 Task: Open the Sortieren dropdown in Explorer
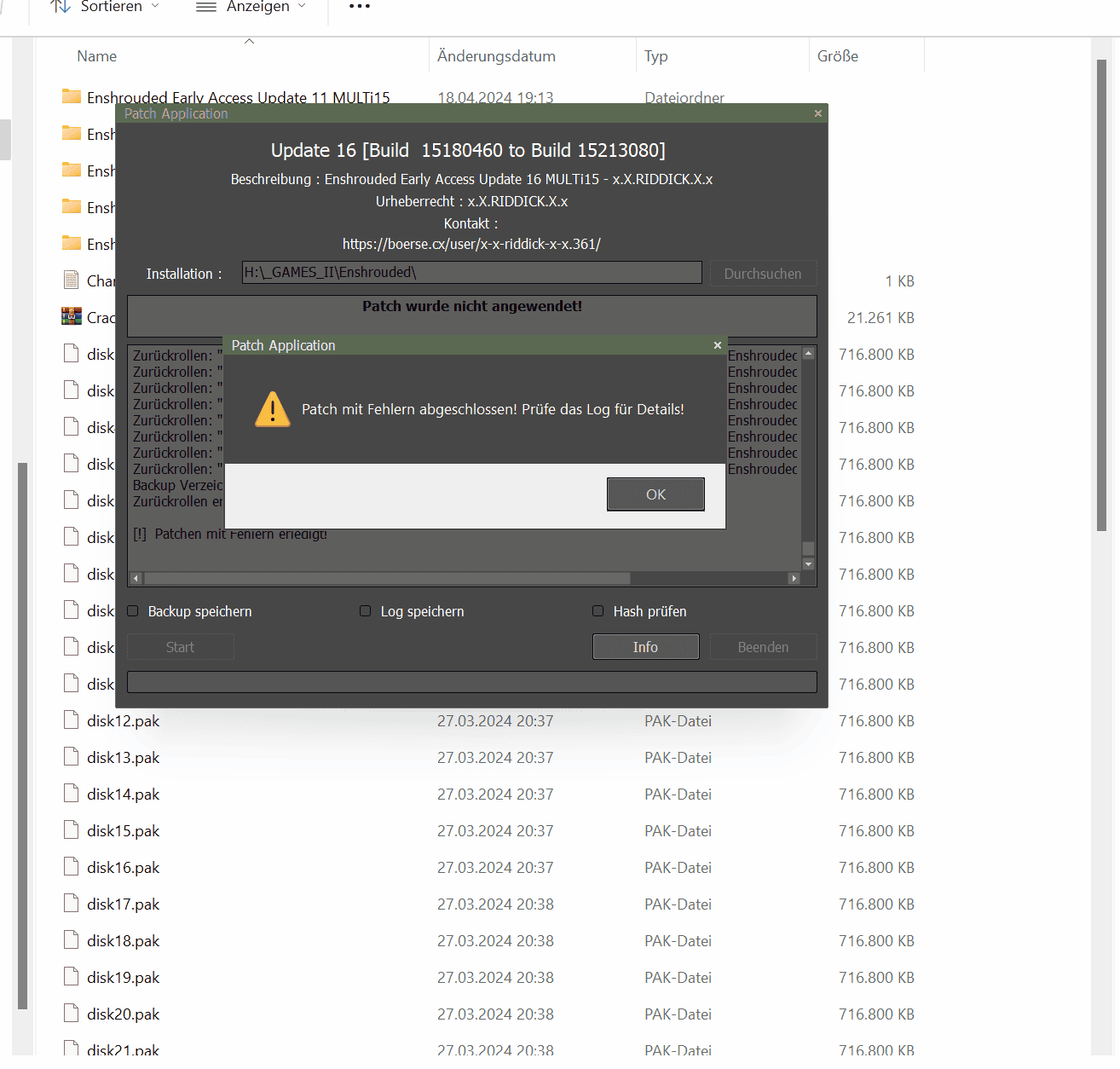104,7
